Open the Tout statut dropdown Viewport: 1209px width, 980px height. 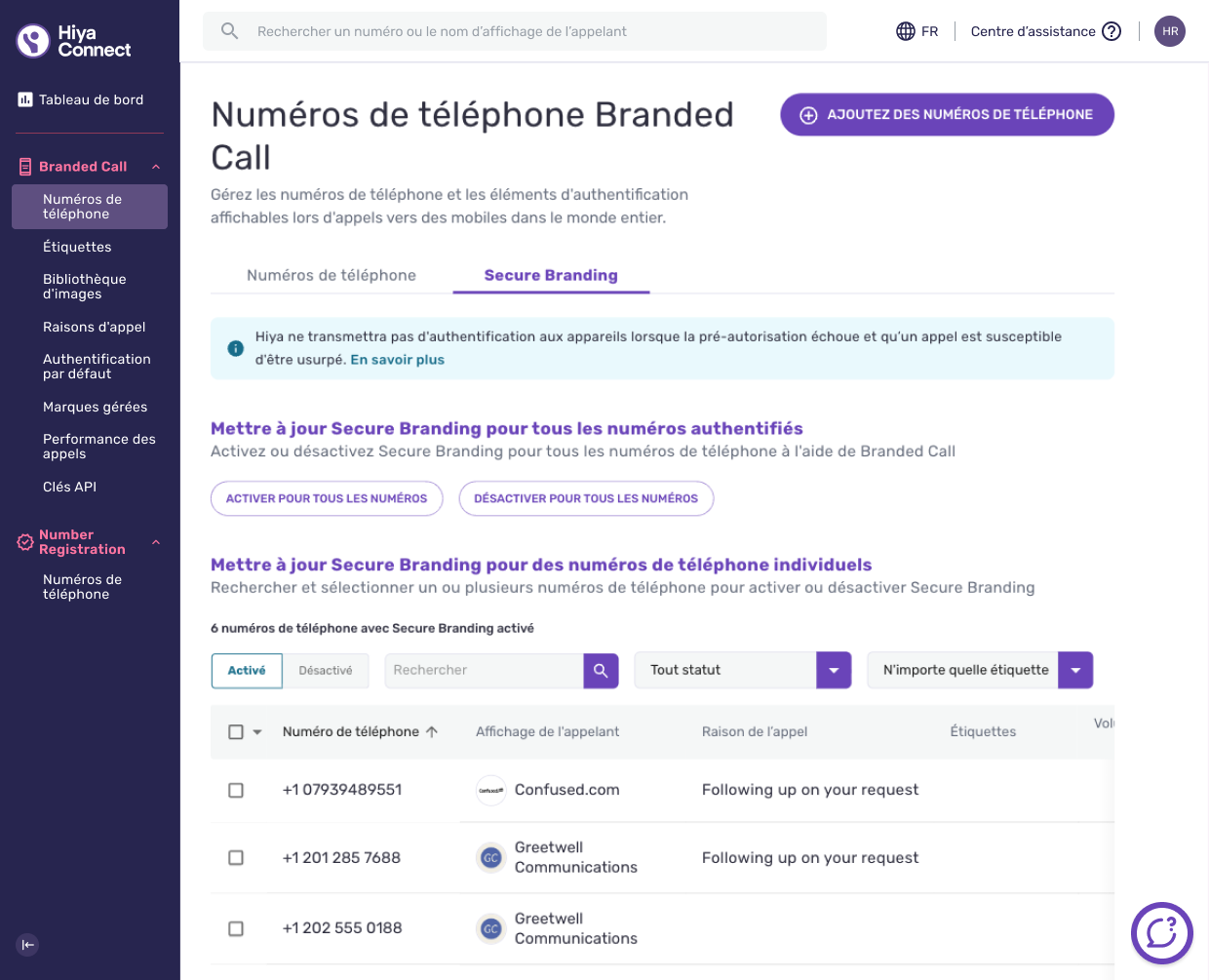[743, 670]
